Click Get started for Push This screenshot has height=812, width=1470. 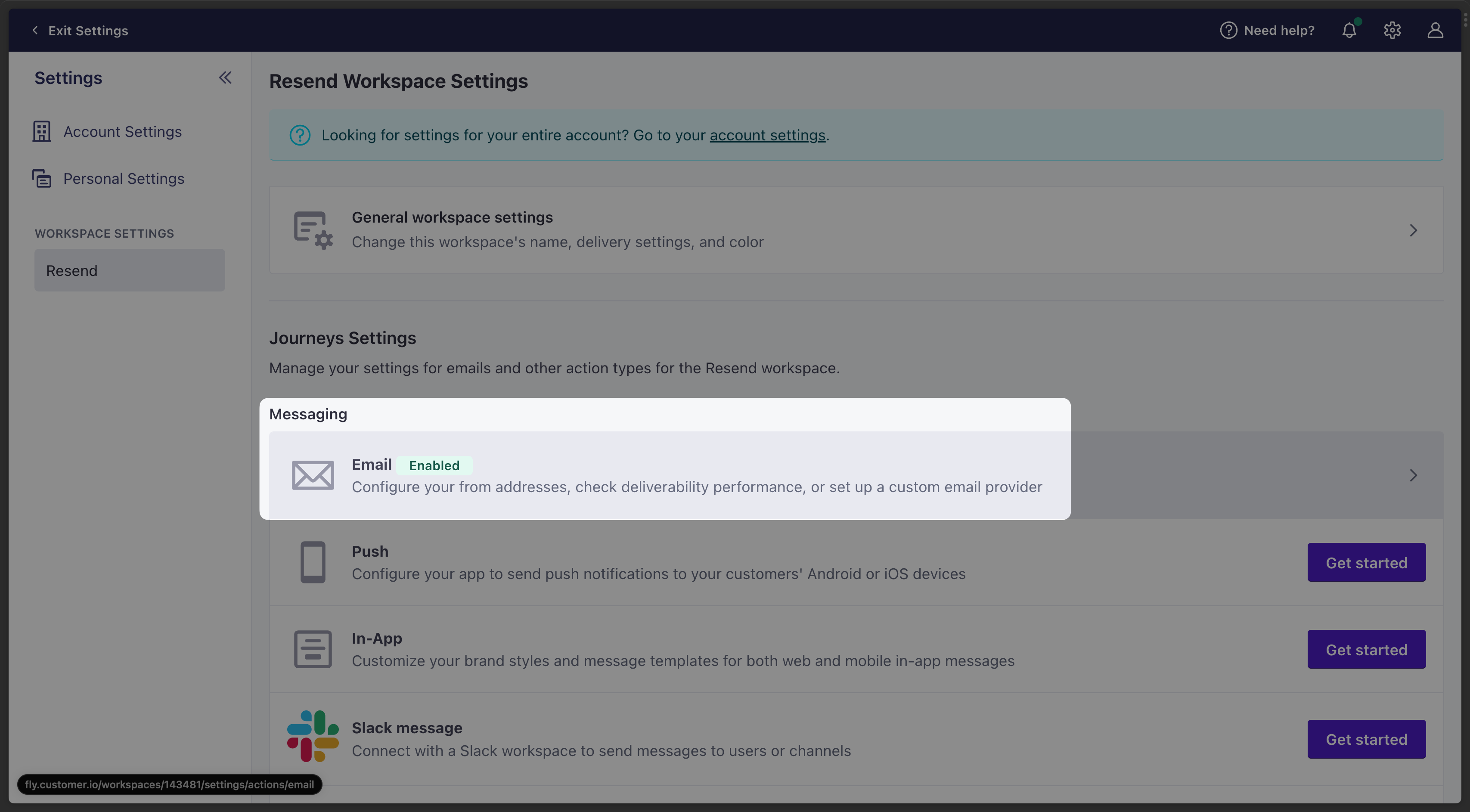tap(1366, 563)
